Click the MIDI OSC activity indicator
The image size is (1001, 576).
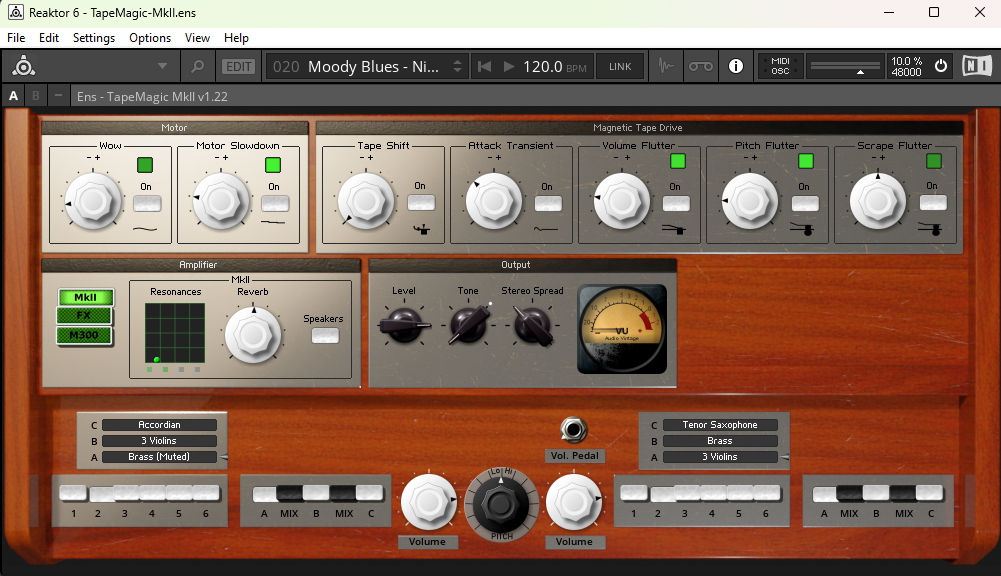click(x=780, y=66)
